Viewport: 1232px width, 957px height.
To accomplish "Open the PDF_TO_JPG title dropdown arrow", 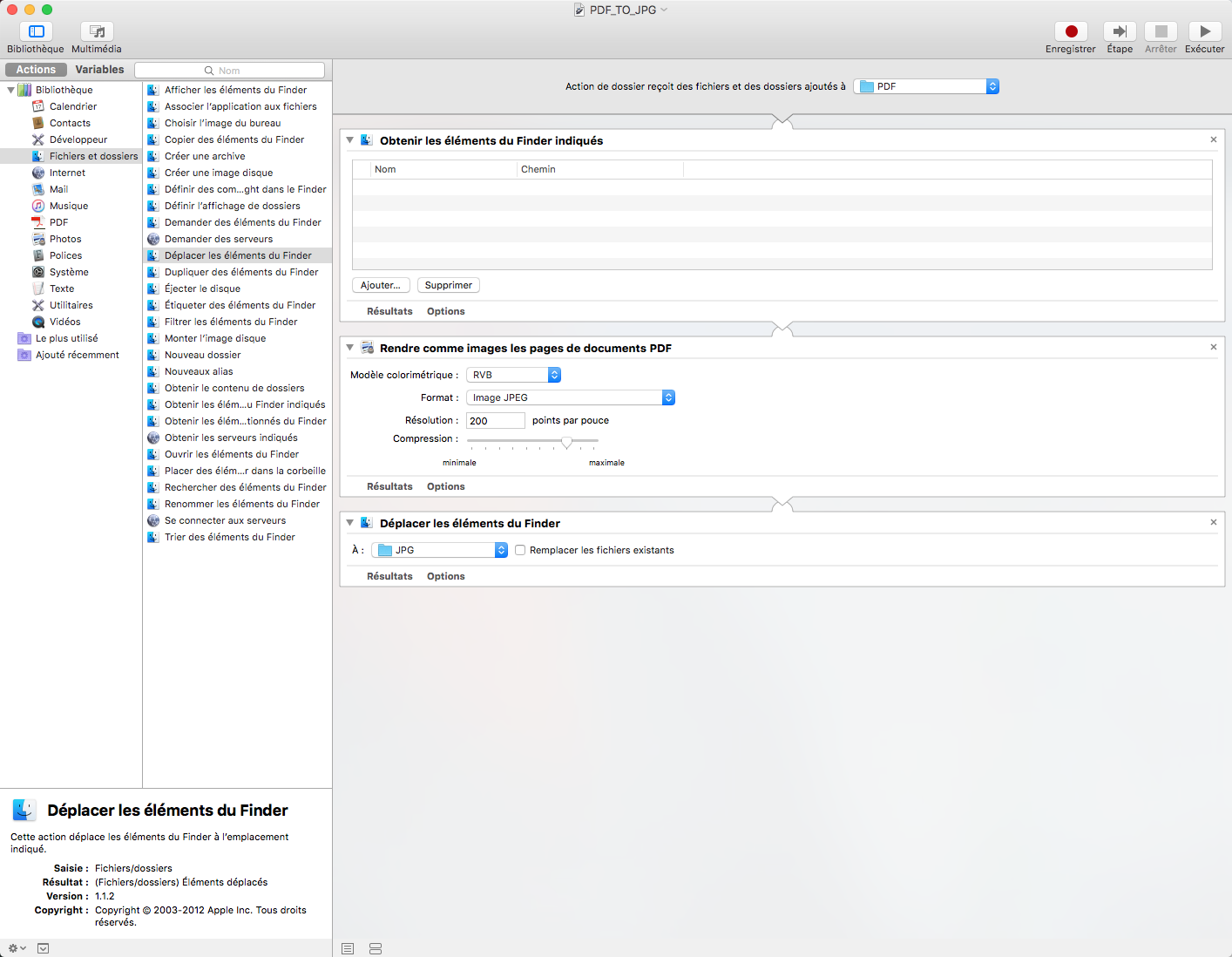I will pos(664,10).
